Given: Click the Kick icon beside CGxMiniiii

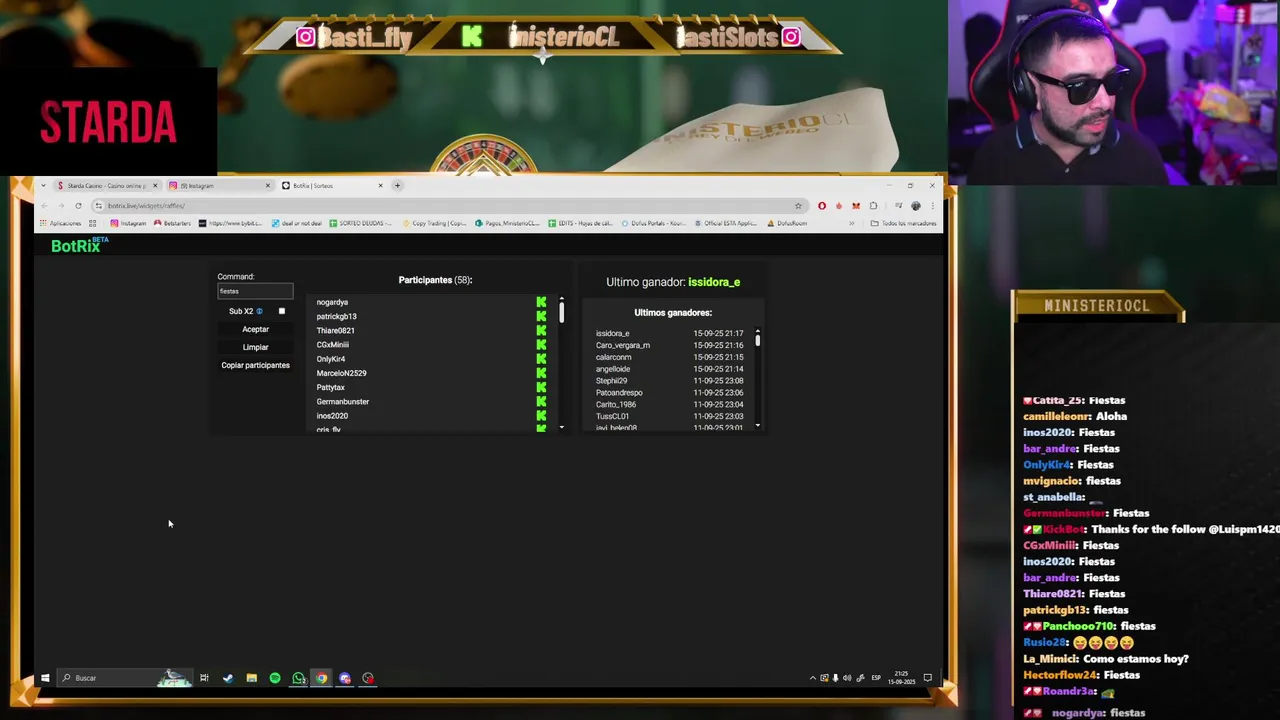Looking at the screenshot, I should [541, 345].
